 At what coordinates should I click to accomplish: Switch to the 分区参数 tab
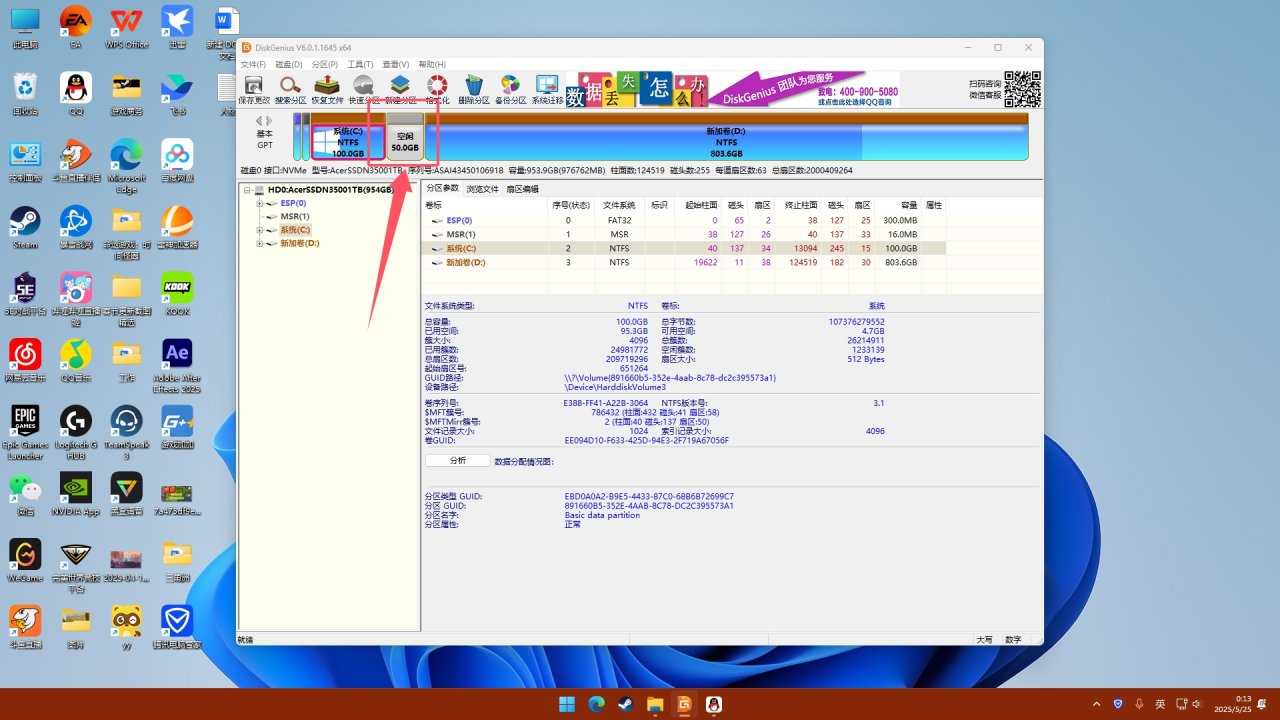tap(442, 188)
